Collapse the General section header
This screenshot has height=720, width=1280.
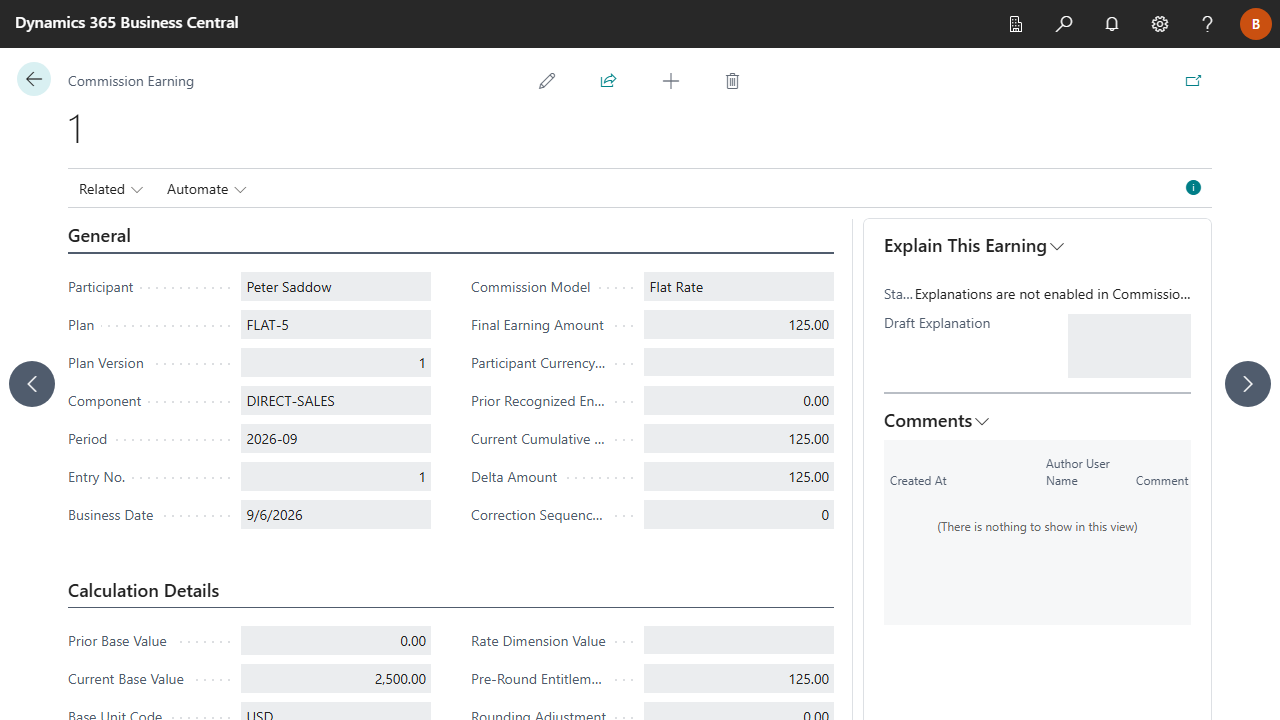(99, 236)
